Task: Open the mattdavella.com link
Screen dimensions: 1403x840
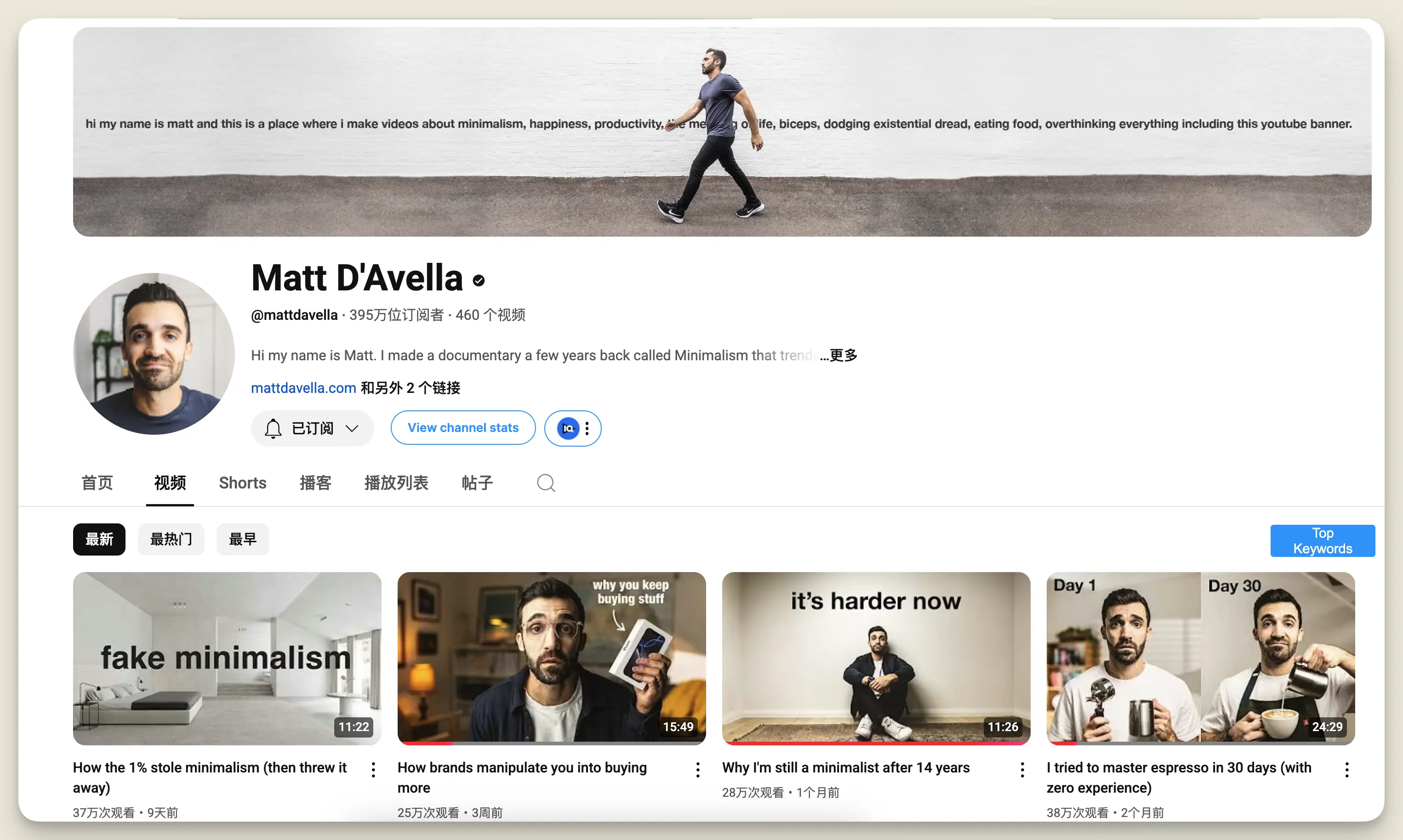Action: pyautogui.click(x=303, y=388)
